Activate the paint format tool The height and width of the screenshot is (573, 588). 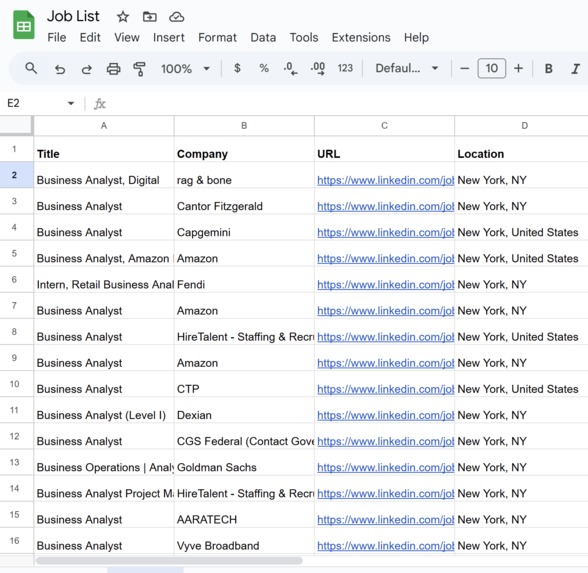click(x=140, y=69)
